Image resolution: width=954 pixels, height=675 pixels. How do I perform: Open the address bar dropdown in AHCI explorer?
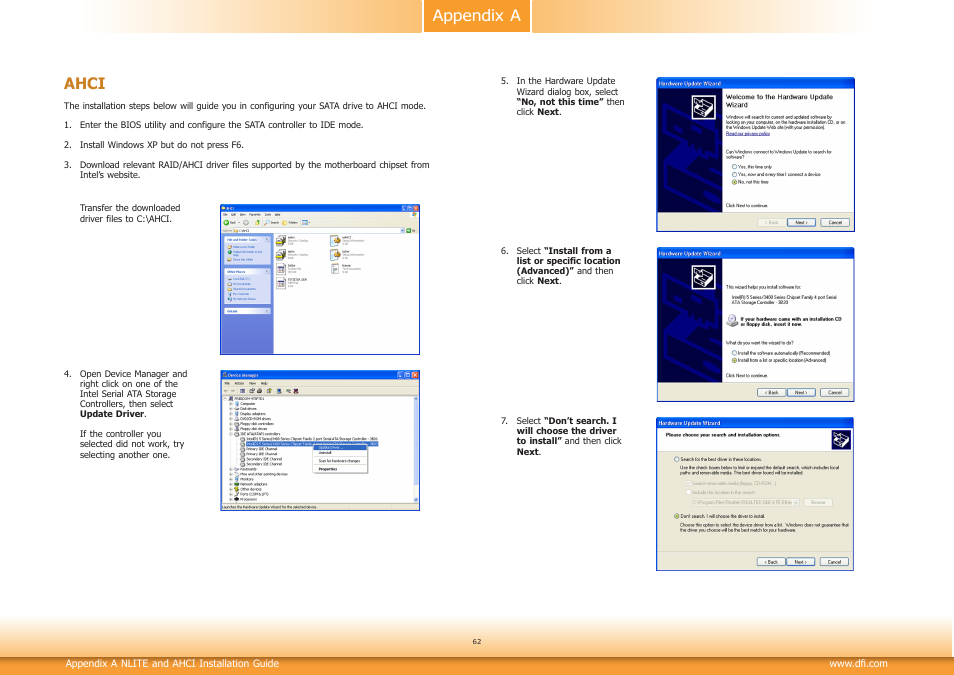click(x=402, y=231)
